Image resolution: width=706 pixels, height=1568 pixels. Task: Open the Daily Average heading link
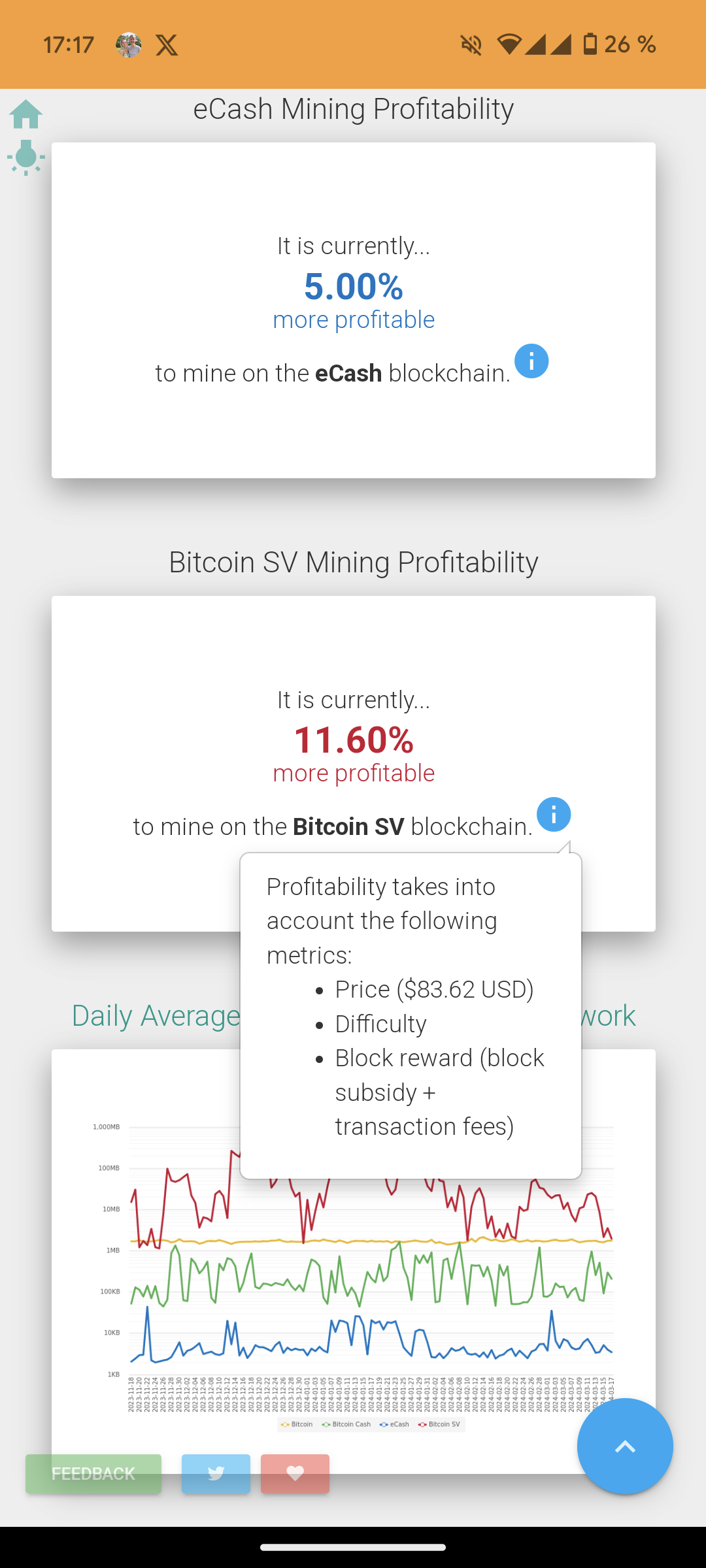tap(156, 1016)
